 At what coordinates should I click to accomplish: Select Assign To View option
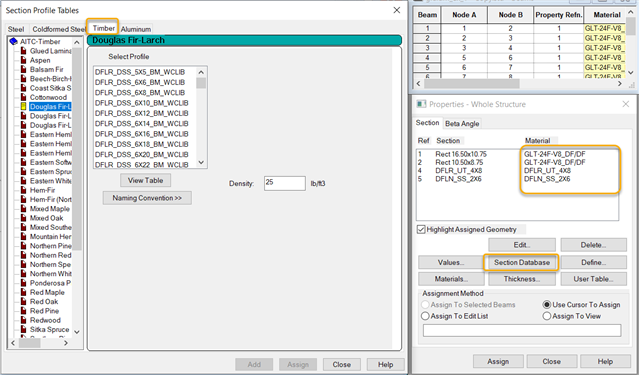[547, 316]
